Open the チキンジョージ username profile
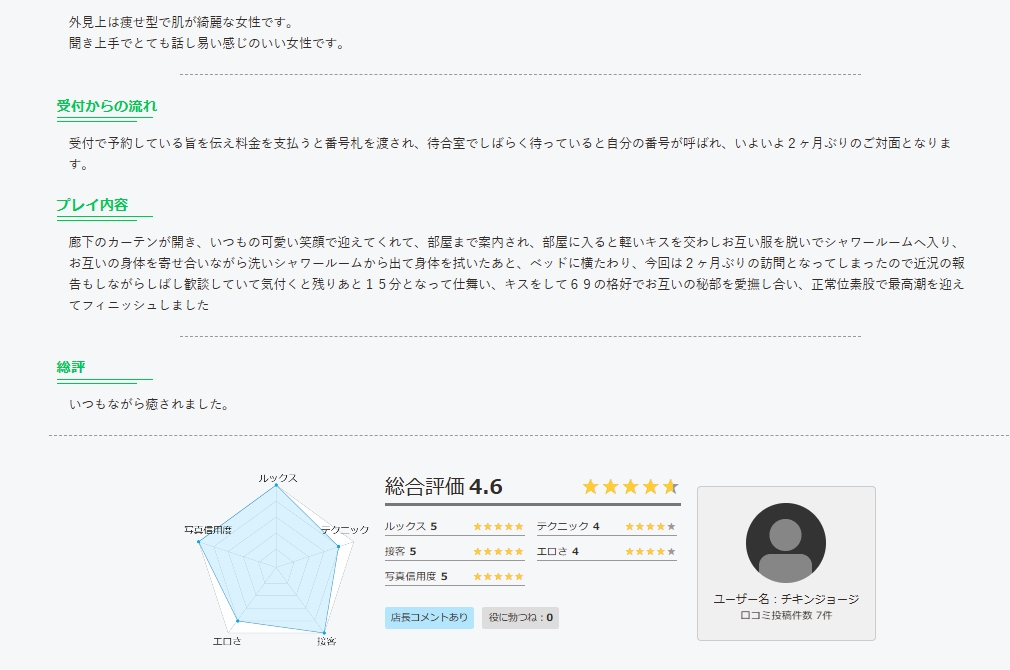The height and width of the screenshot is (670, 1010). point(820,599)
